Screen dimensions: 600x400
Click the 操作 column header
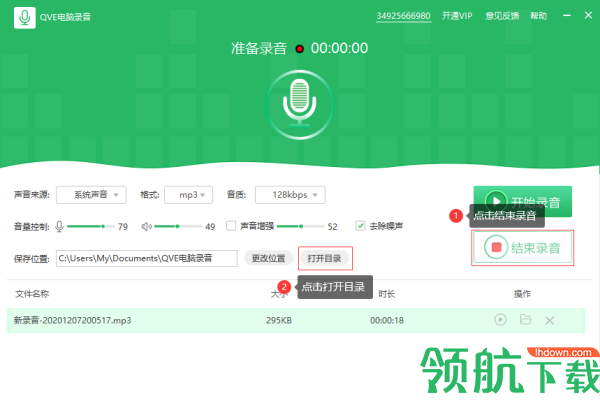coord(522,294)
